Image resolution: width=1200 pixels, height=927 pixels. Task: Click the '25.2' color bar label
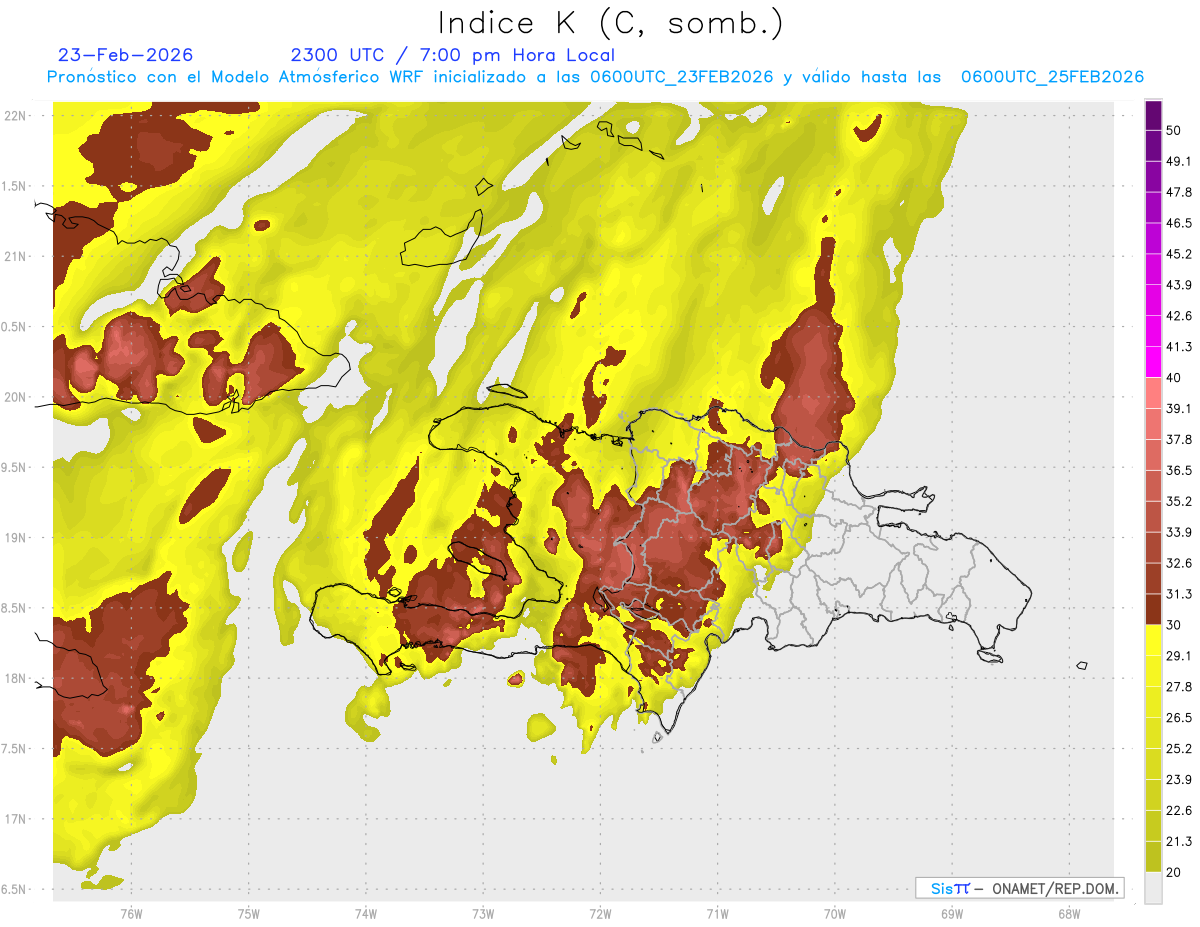(x=1179, y=749)
